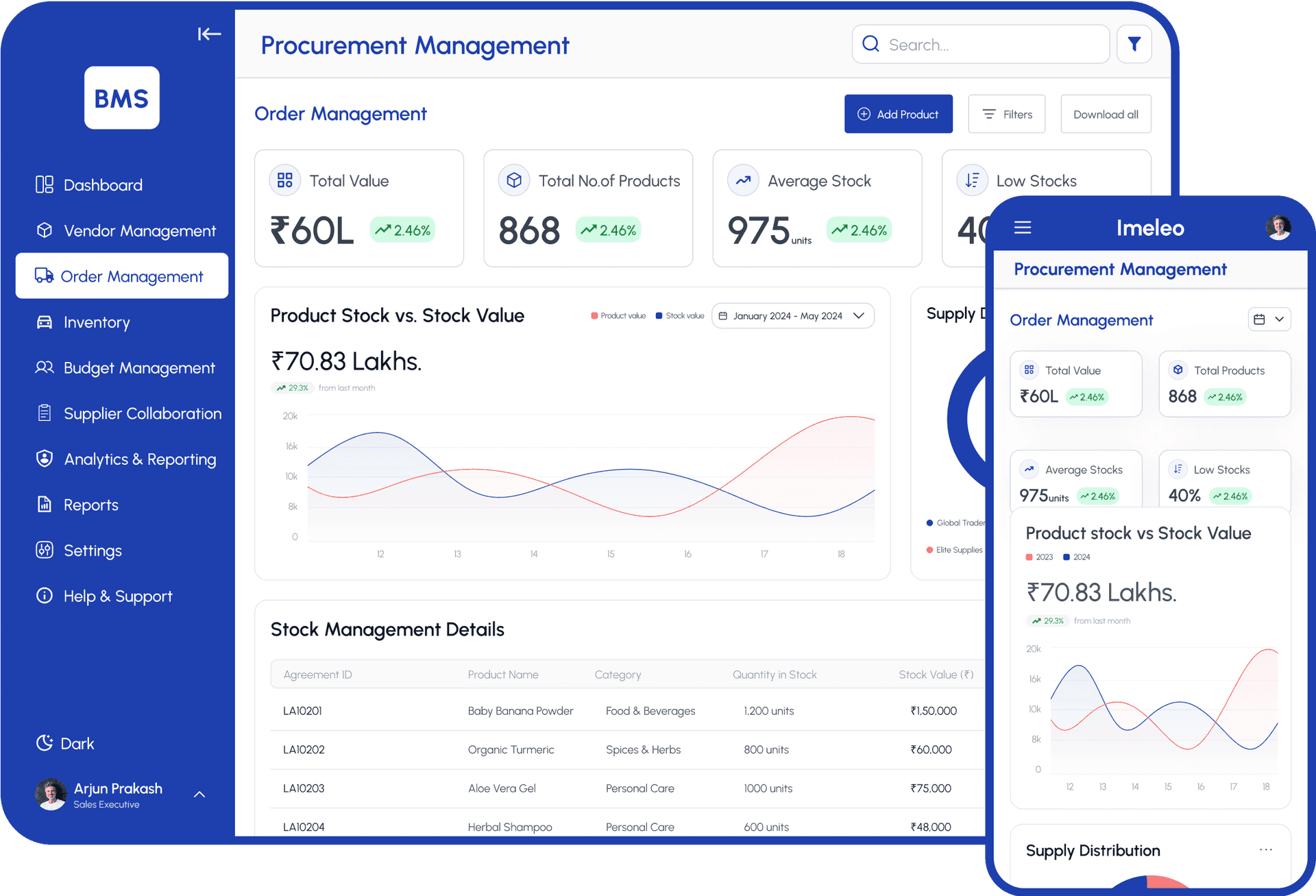Click the red 2023 legend swatch
This screenshot has height=896, width=1316.
[x=1029, y=557]
